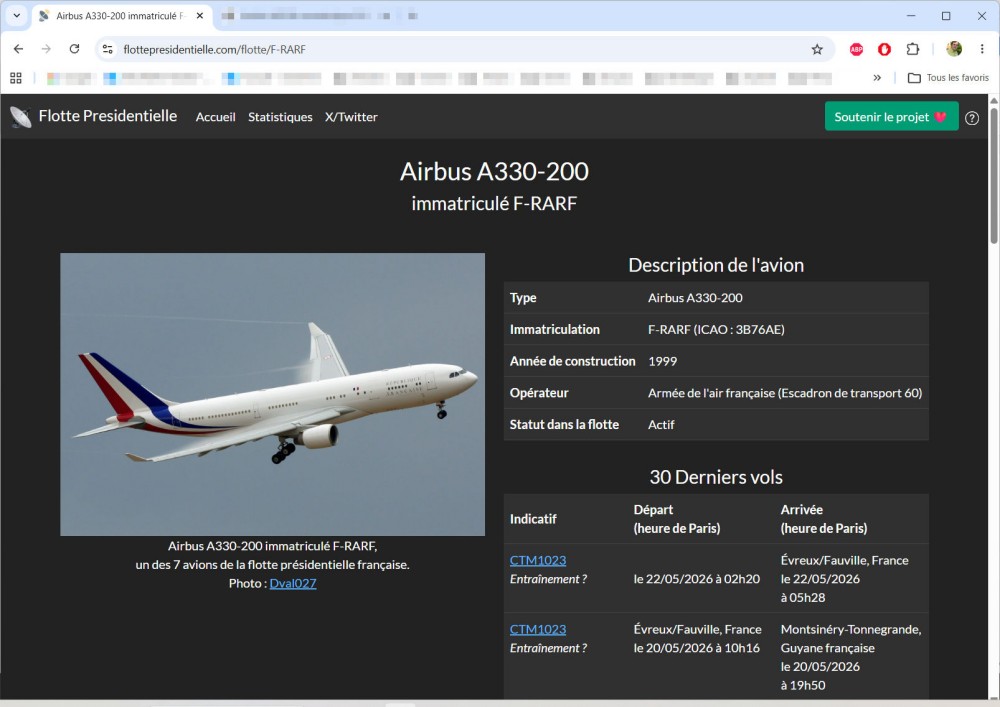Click the 'Indicatif' column header

[x=533, y=519]
